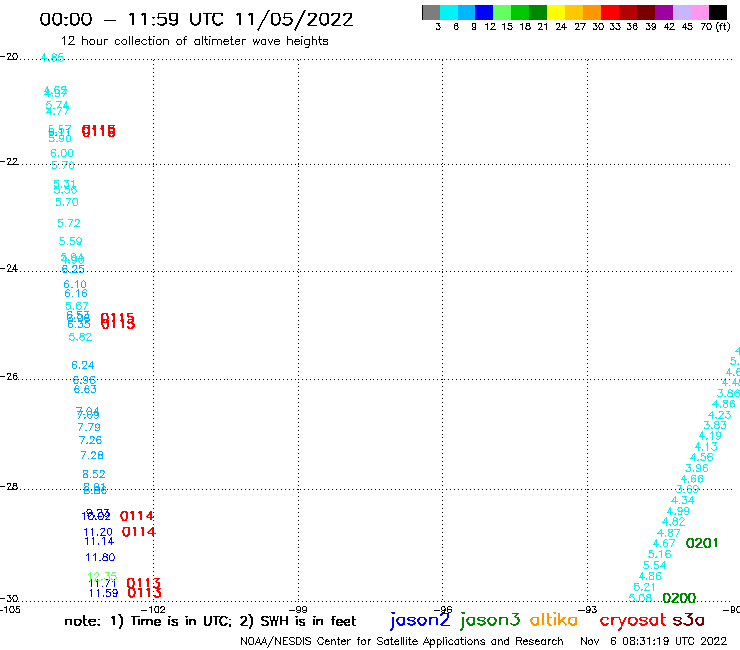Image resolution: width=740 pixels, height=650 pixels.
Task: Click the 'cryosat' satellite legend label
Action: point(632,620)
